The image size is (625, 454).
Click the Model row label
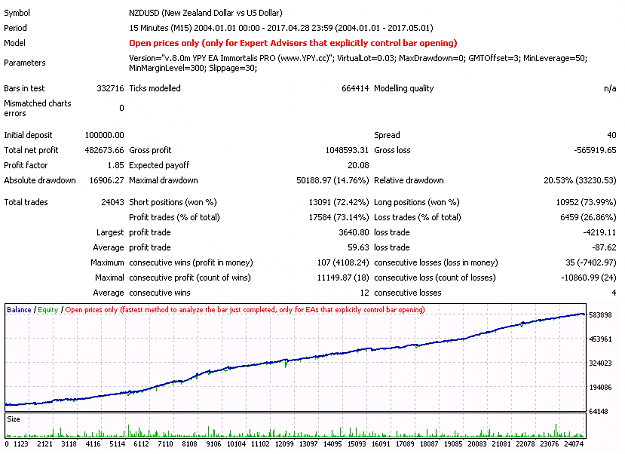click(14, 43)
